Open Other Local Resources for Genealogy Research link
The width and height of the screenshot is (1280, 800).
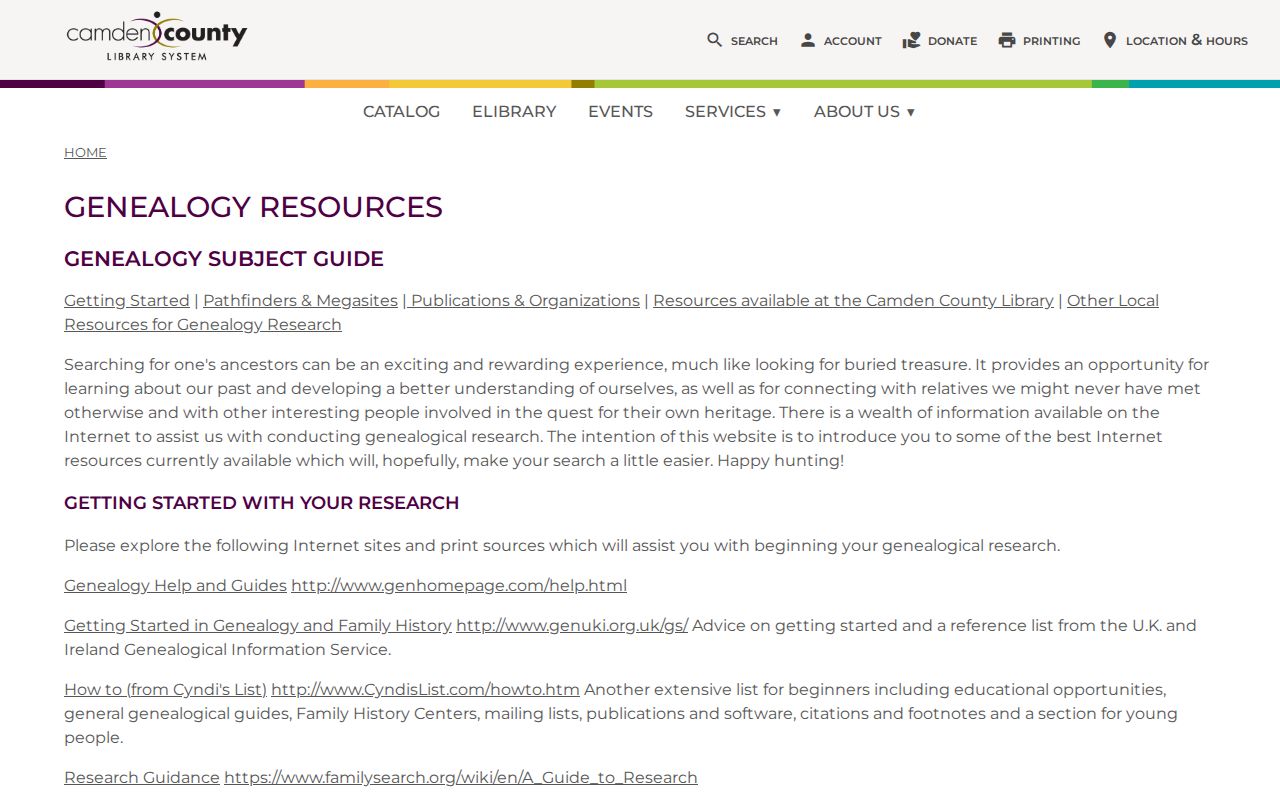point(611,313)
